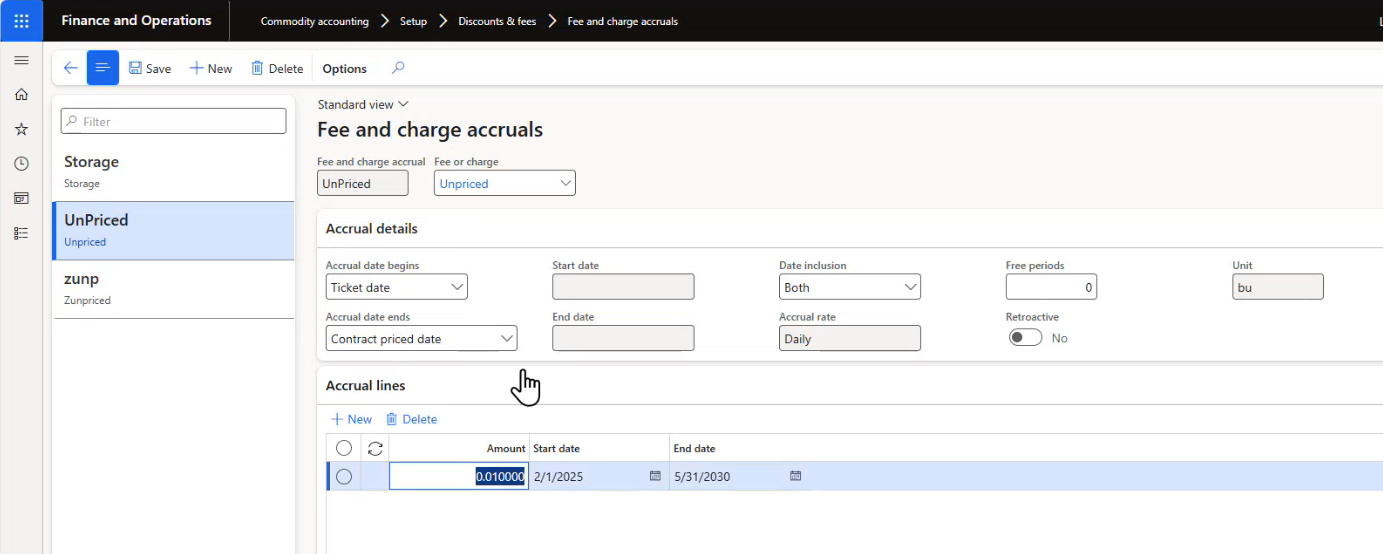Save the current record

pos(150,68)
